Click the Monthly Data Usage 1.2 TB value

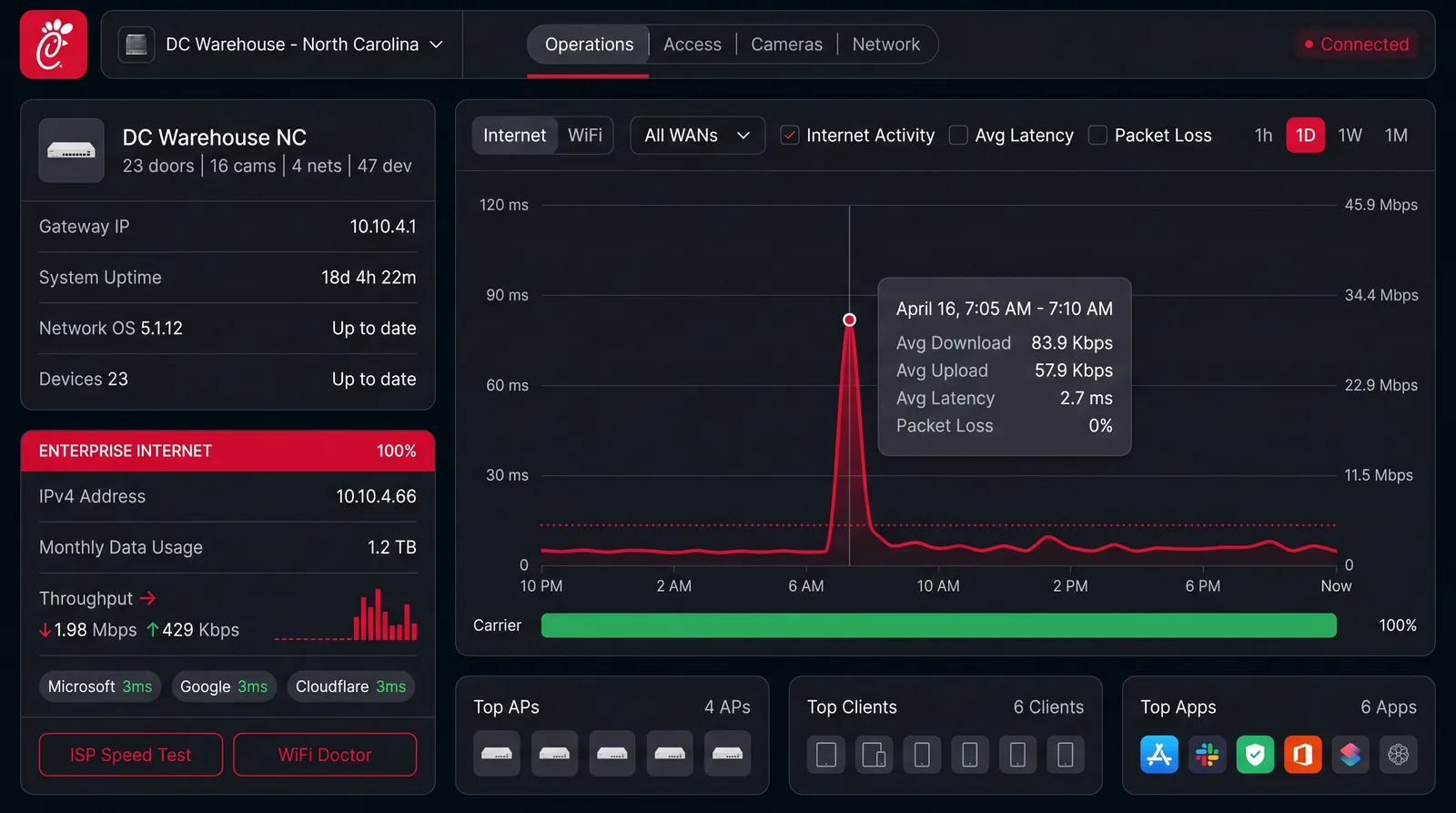coord(392,547)
